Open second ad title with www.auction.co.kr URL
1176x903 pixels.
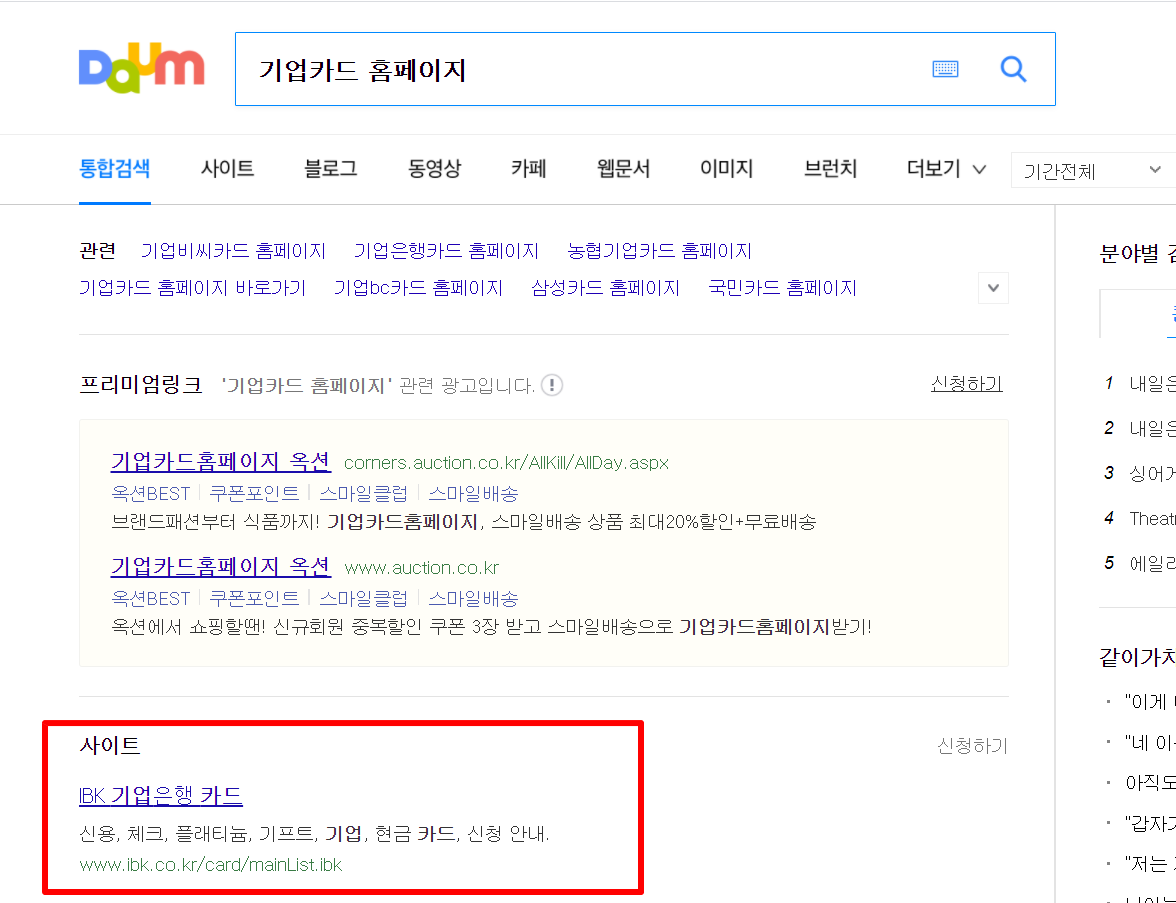click(x=220, y=566)
